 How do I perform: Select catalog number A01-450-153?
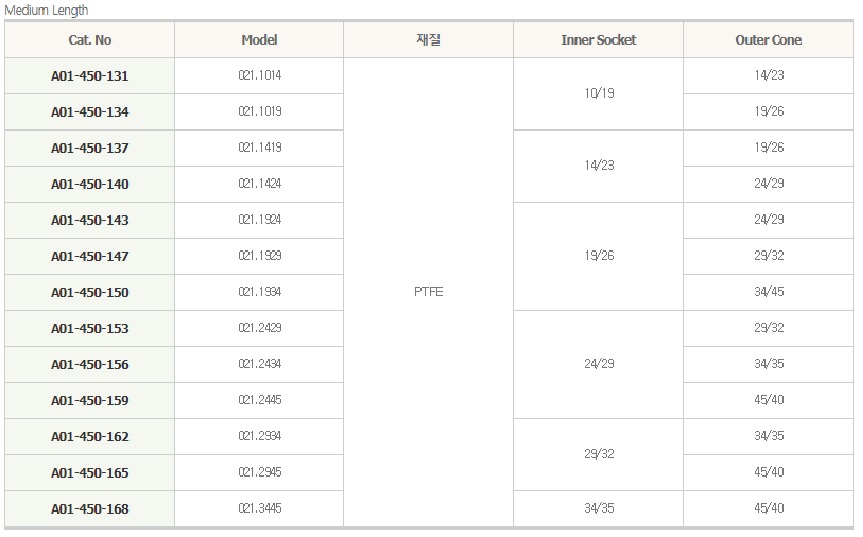click(x=89, y=328)
